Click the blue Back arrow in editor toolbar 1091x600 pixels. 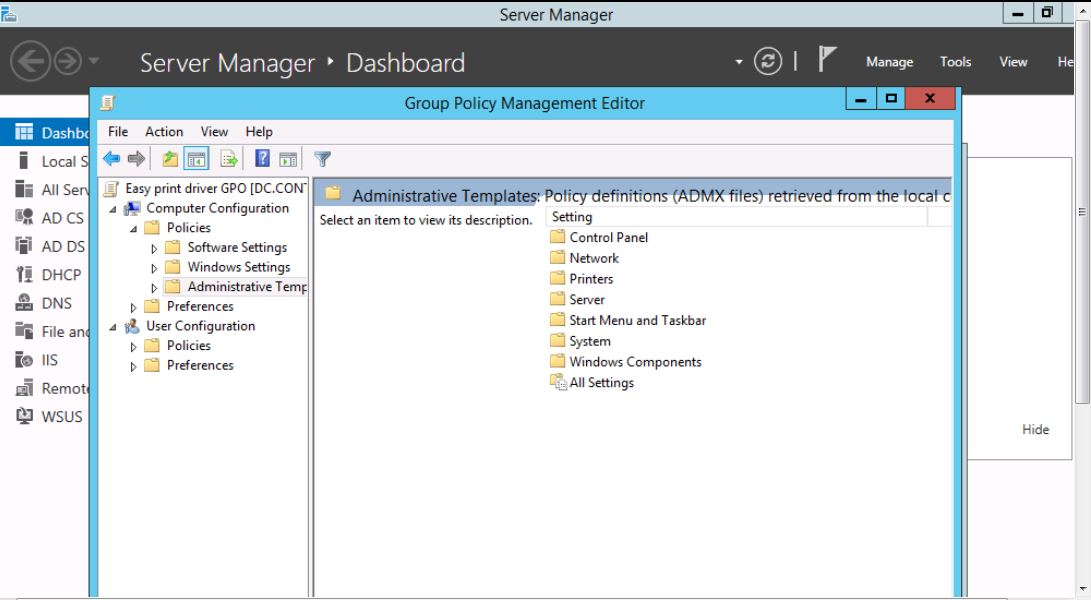111,159
